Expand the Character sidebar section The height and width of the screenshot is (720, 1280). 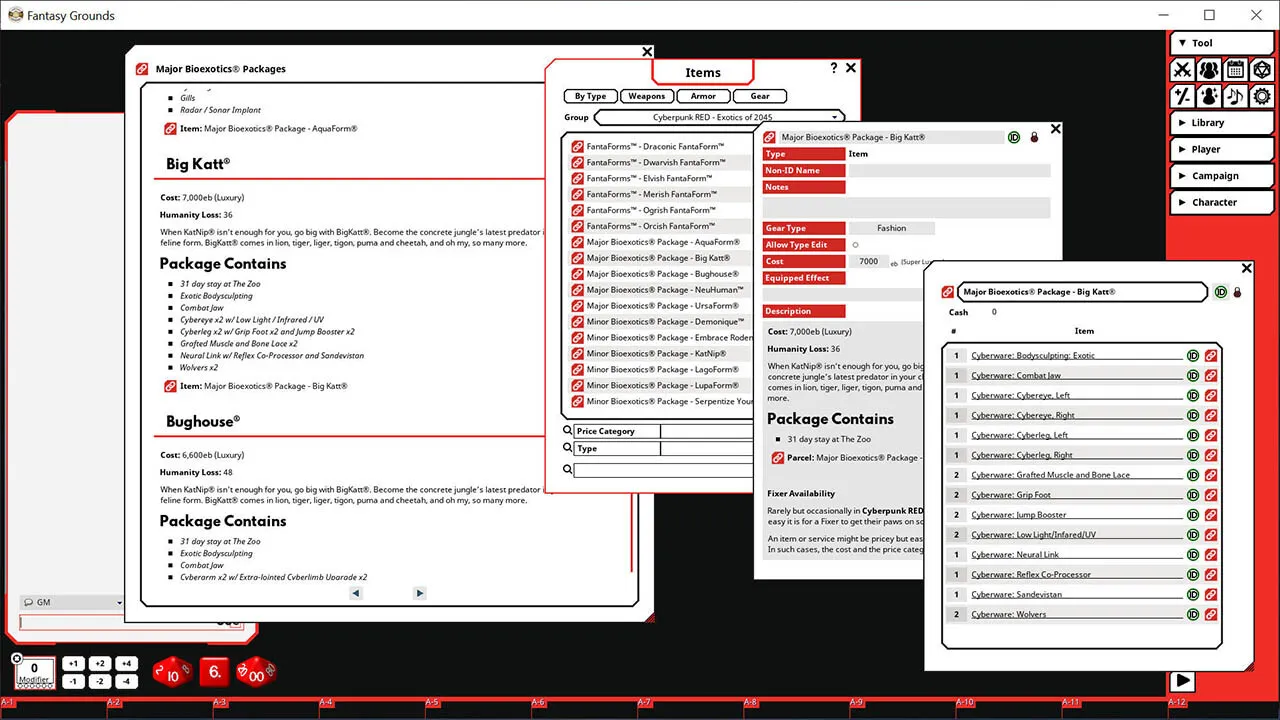coord(1221,202)
